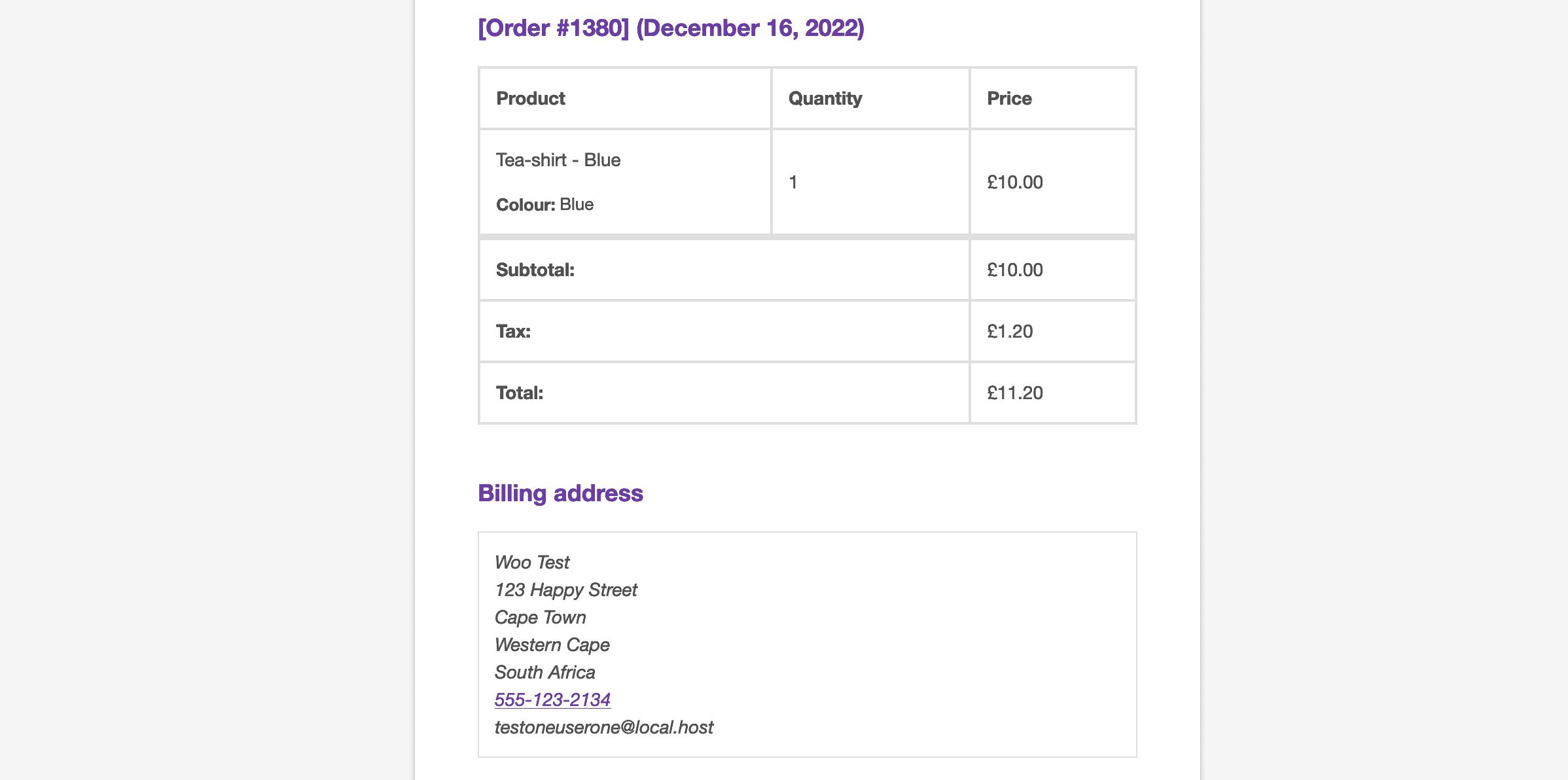Select the Tax label
Viewport: 1568px width, 780px height.
513,331
